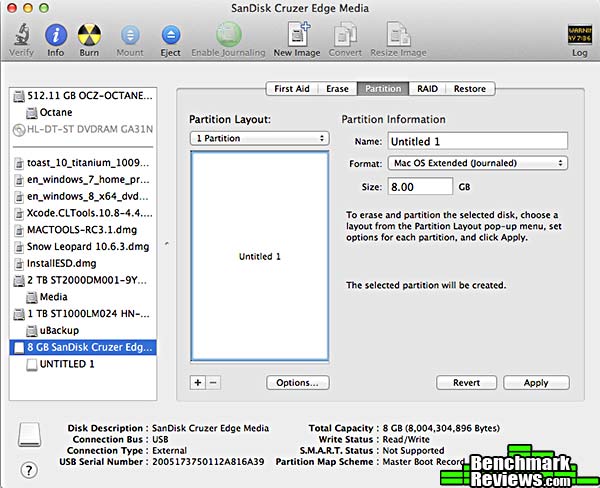Click the Apply button

536,383
